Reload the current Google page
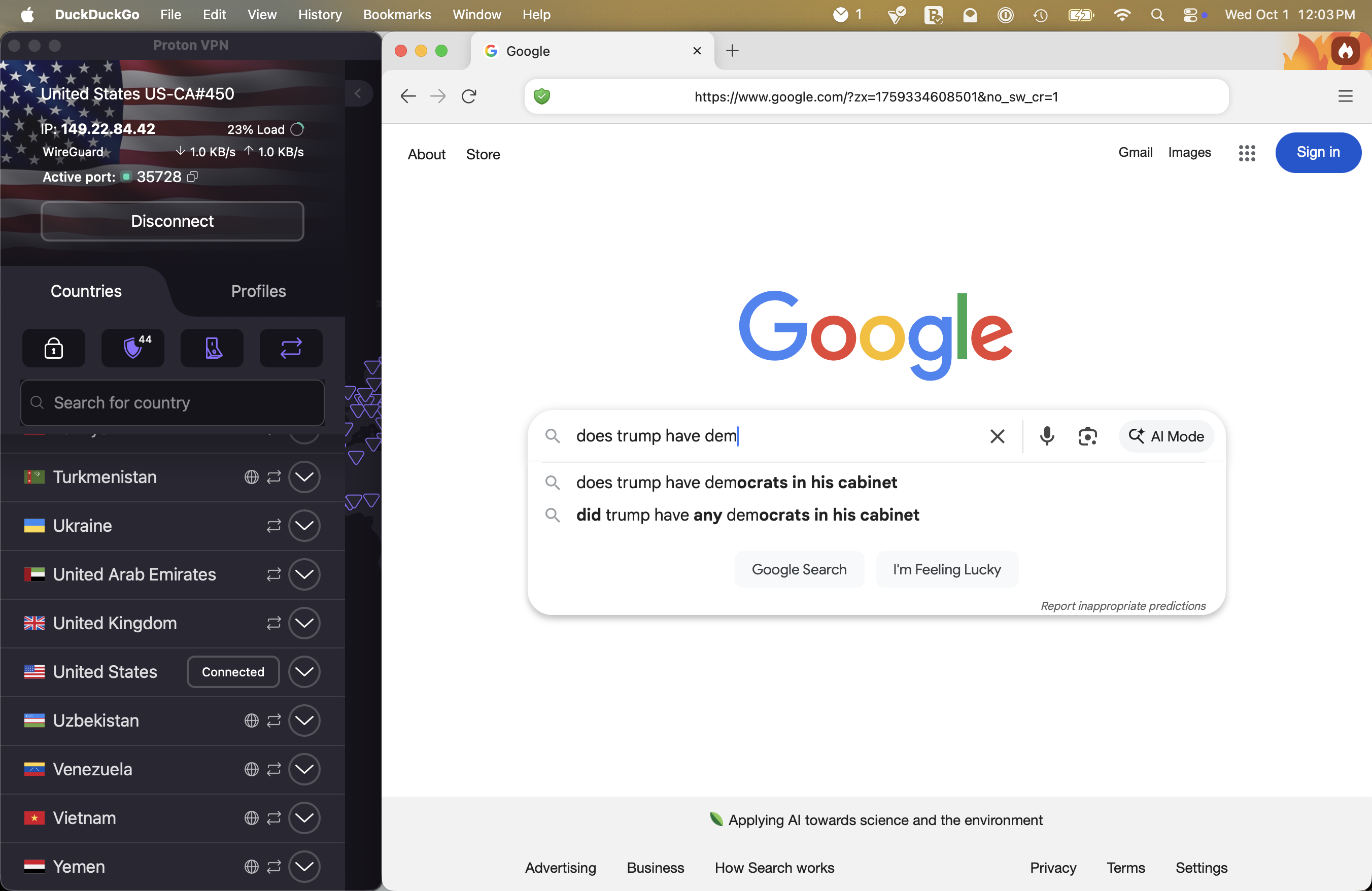 click(469, 96)
